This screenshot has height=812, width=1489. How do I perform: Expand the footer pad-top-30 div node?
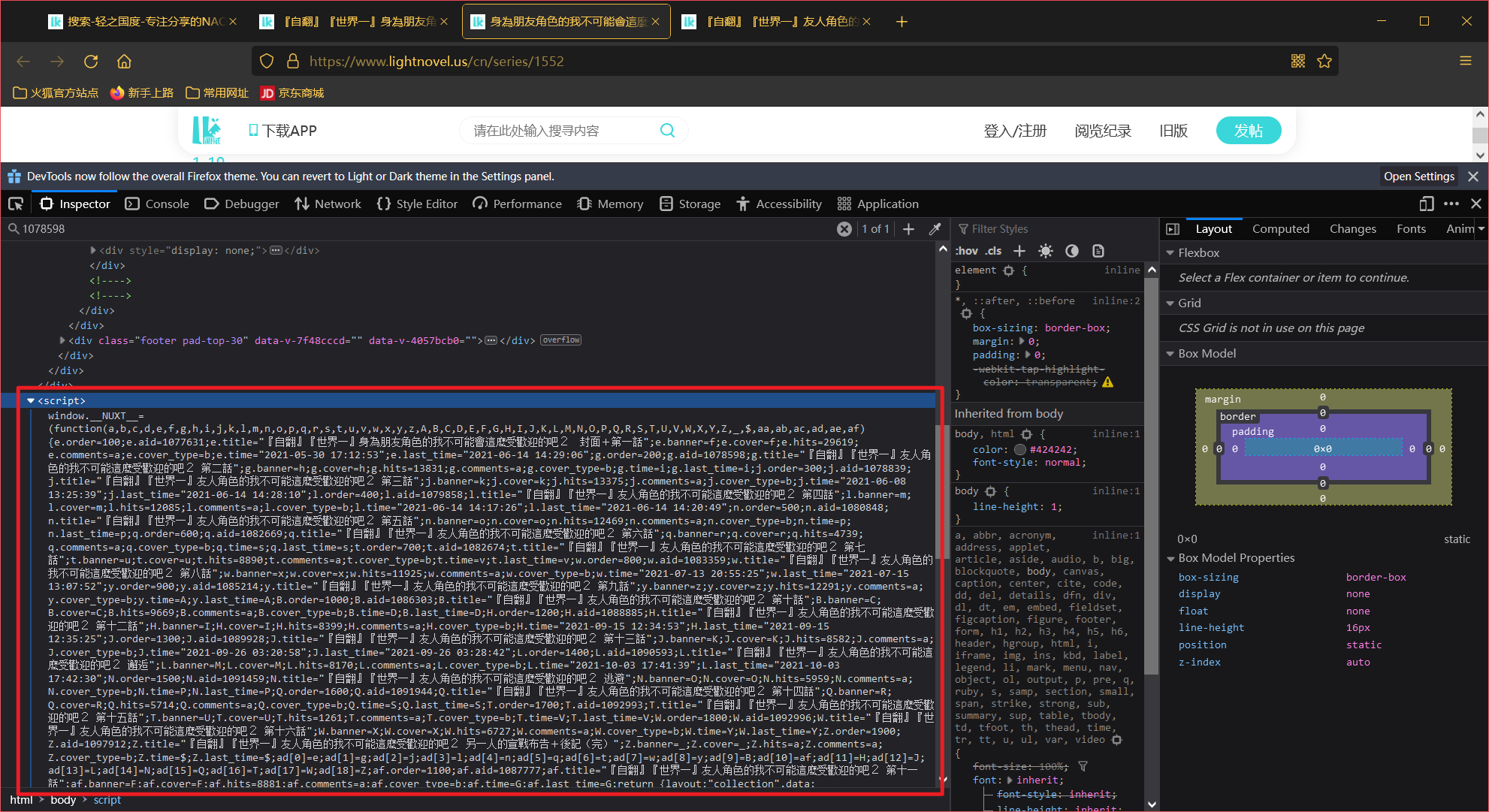coord(62,340)
